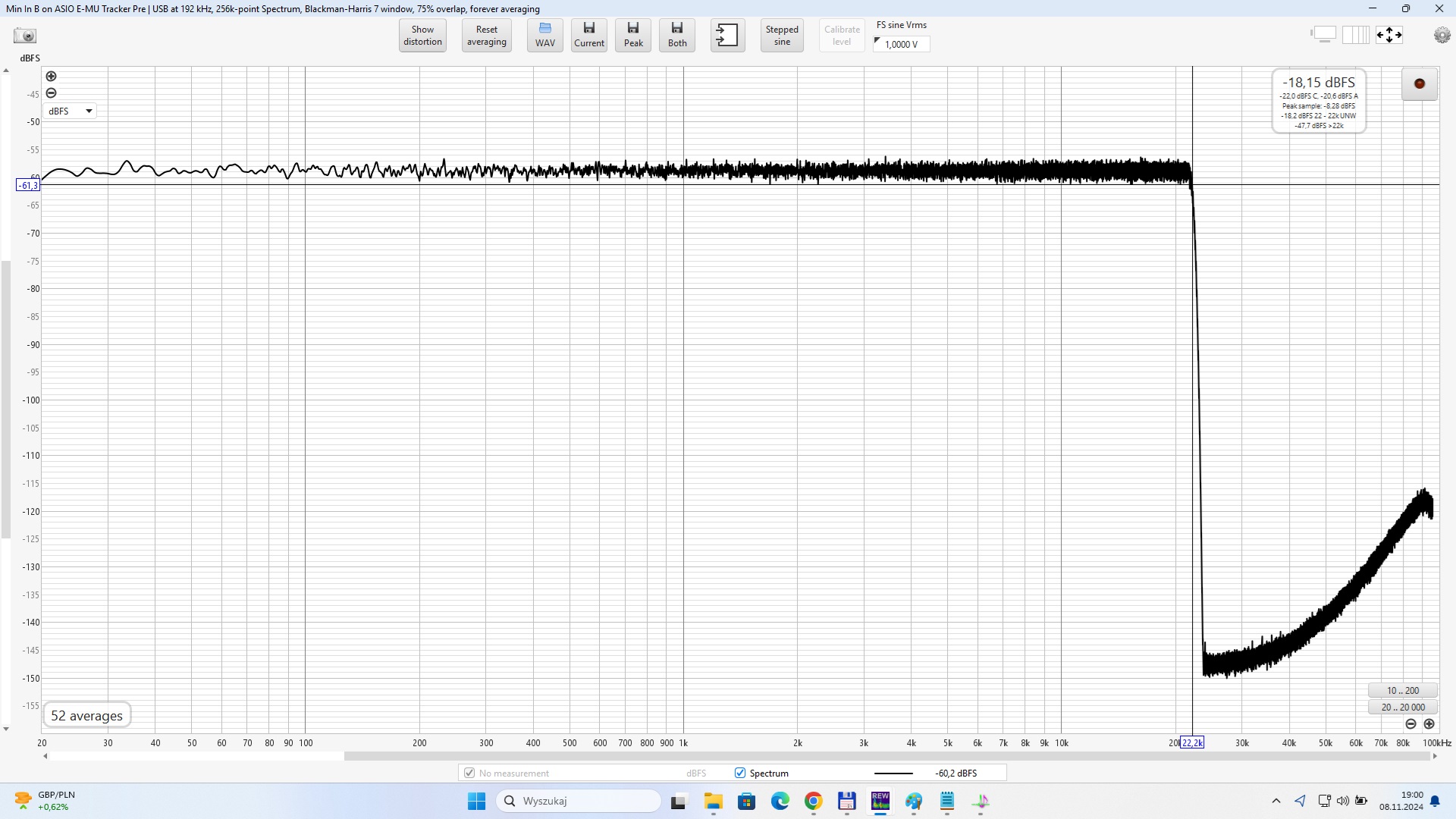
Task: Click the battery icon in system tray
Action: pyautogui.click(x=1361, y=801)
